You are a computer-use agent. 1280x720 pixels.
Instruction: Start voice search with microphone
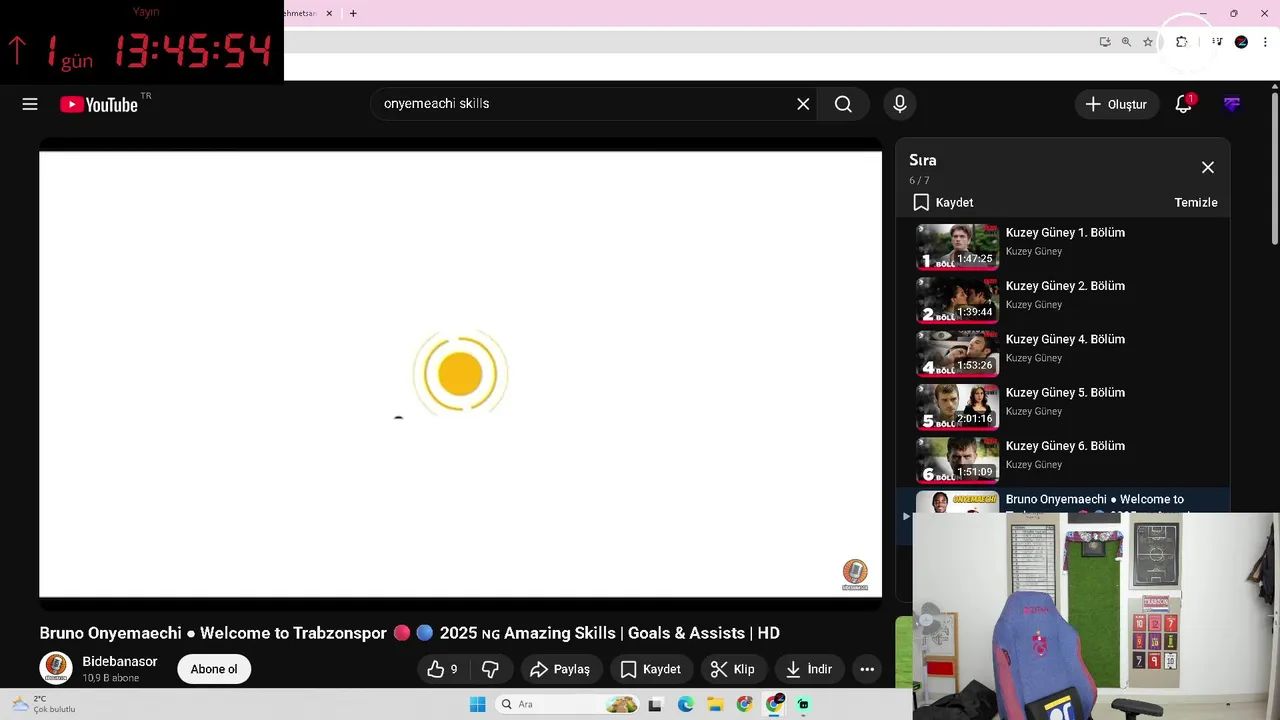900,104
